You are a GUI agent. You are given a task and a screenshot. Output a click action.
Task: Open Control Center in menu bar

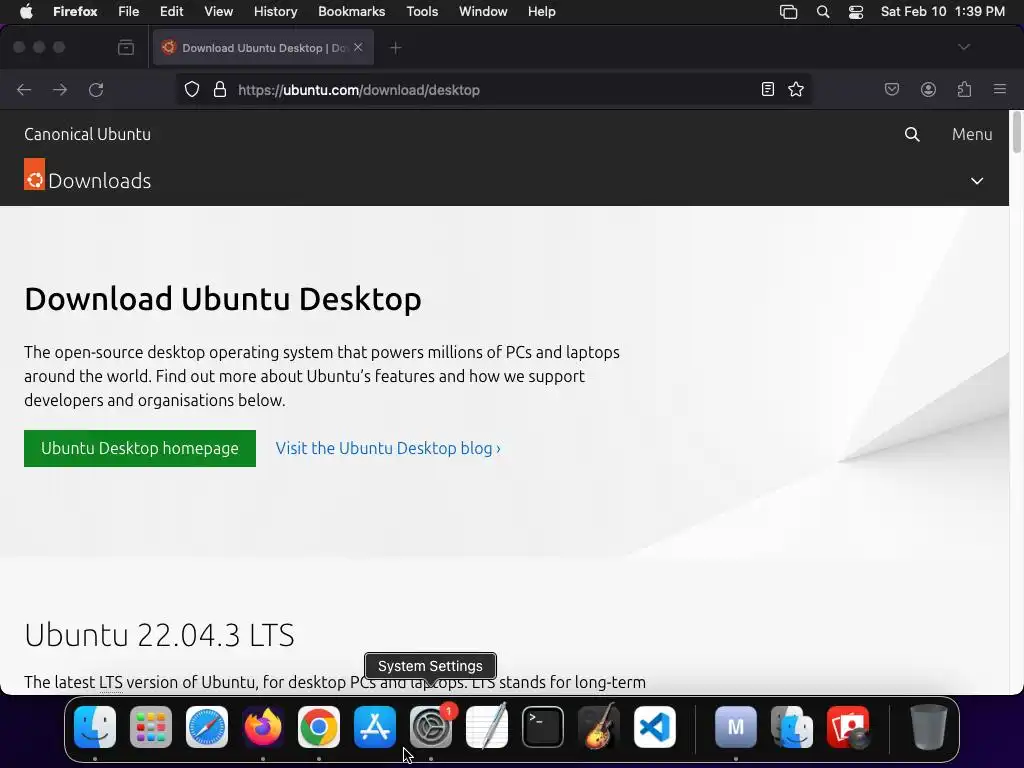[856, 12]
